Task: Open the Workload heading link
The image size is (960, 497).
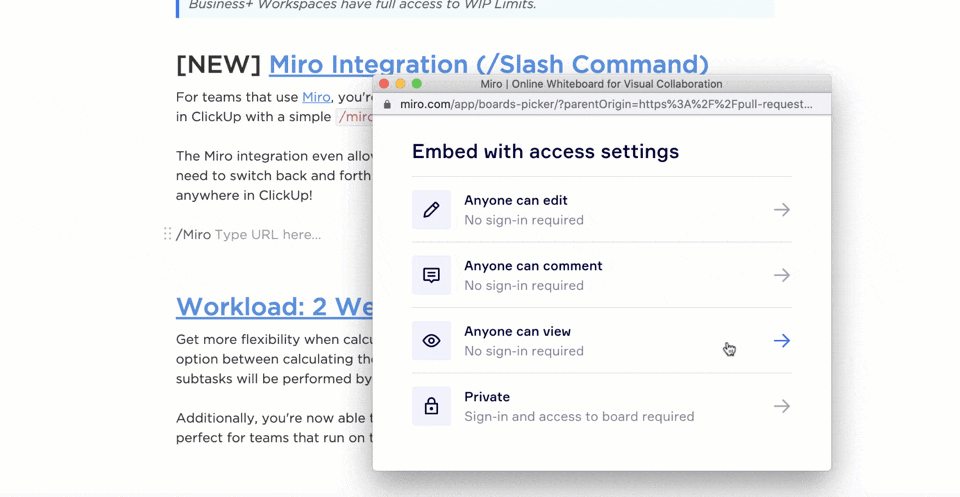Action: point(274,307)
